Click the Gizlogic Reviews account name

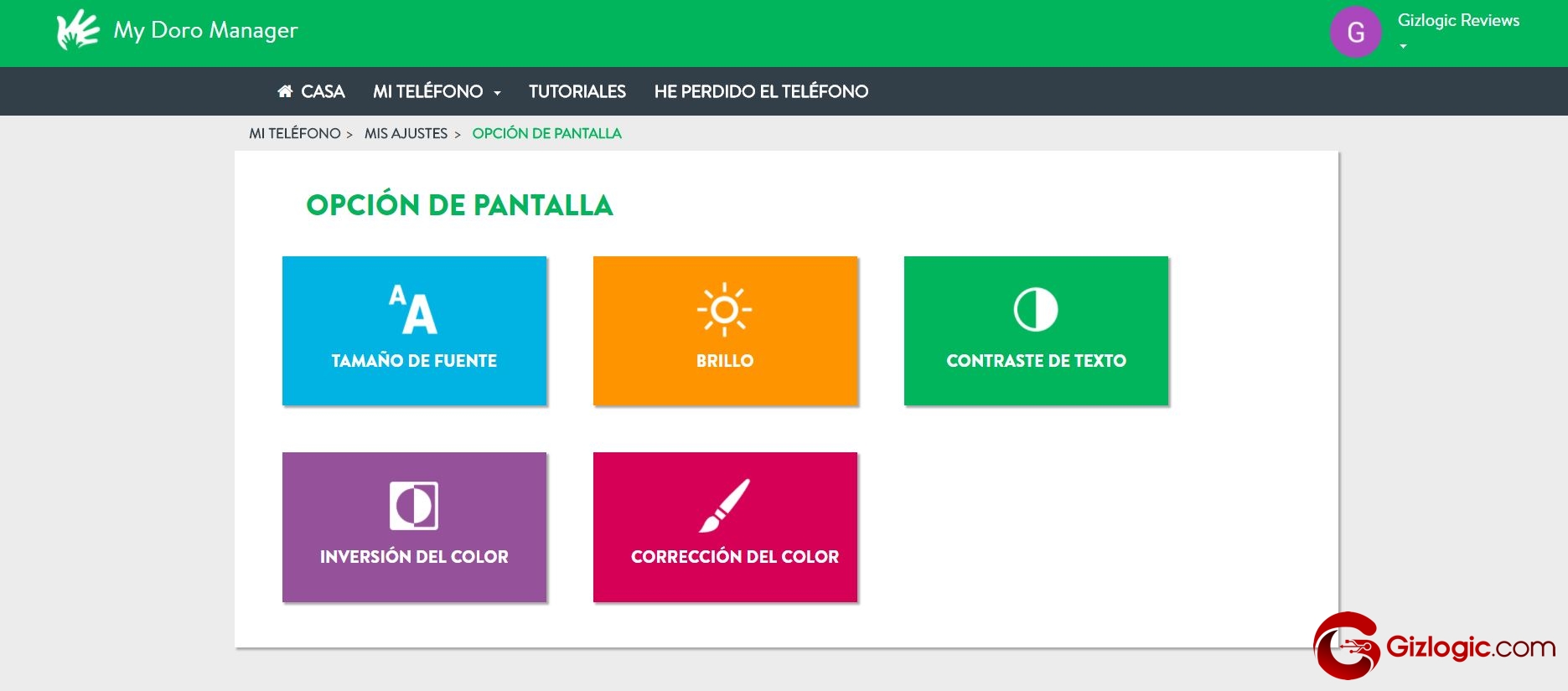coord(1458,20)
